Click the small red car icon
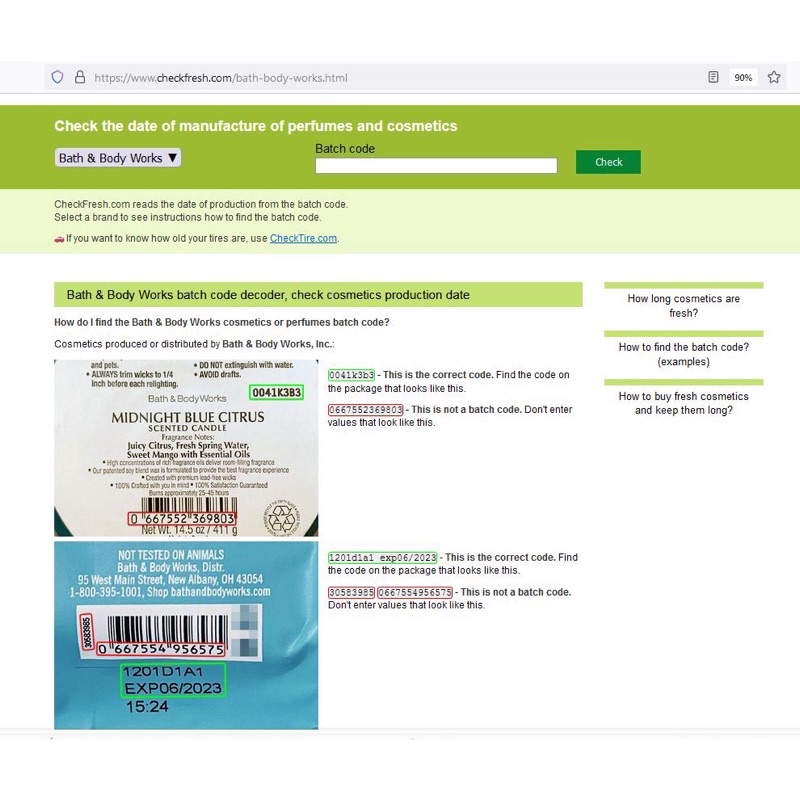 coord(59,239)
